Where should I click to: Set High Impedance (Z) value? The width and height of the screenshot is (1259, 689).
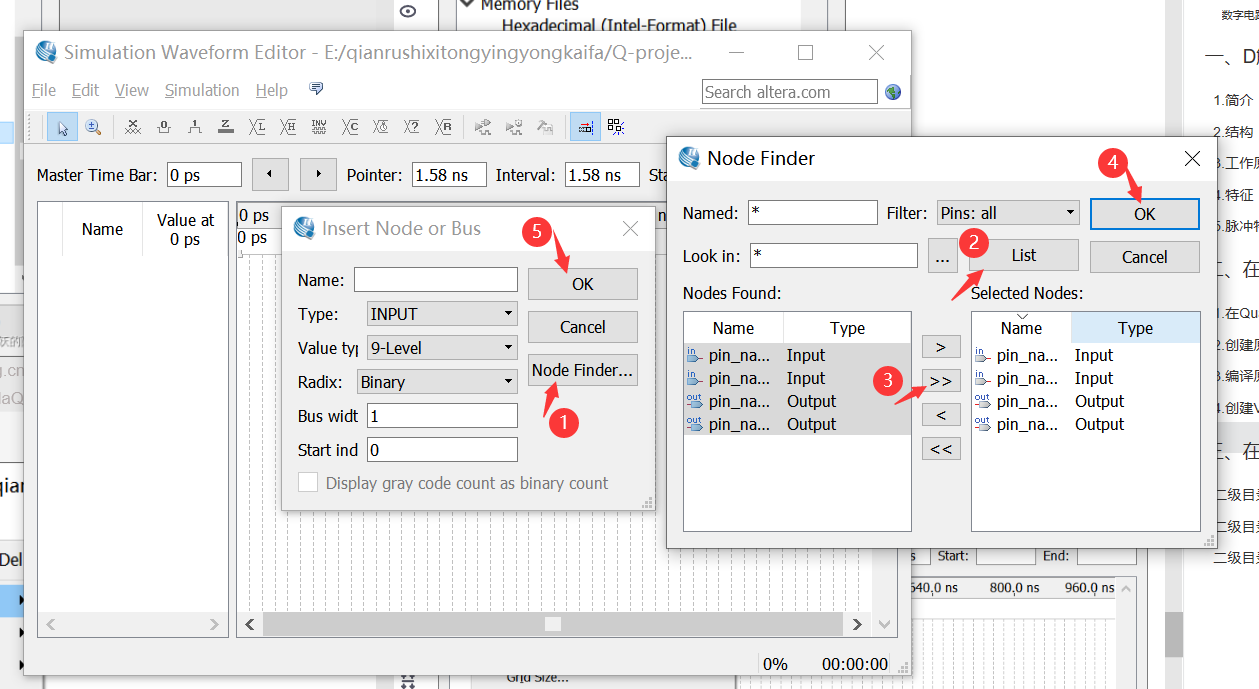[x=225, y=127]
